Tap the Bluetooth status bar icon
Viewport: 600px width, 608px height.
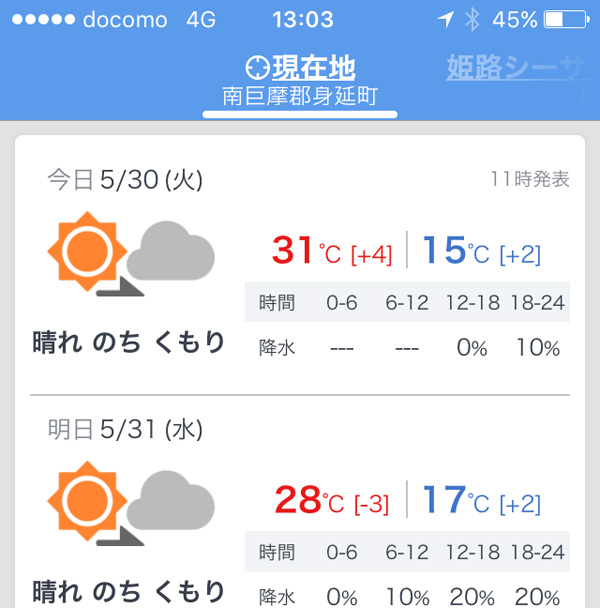[472, 20]
